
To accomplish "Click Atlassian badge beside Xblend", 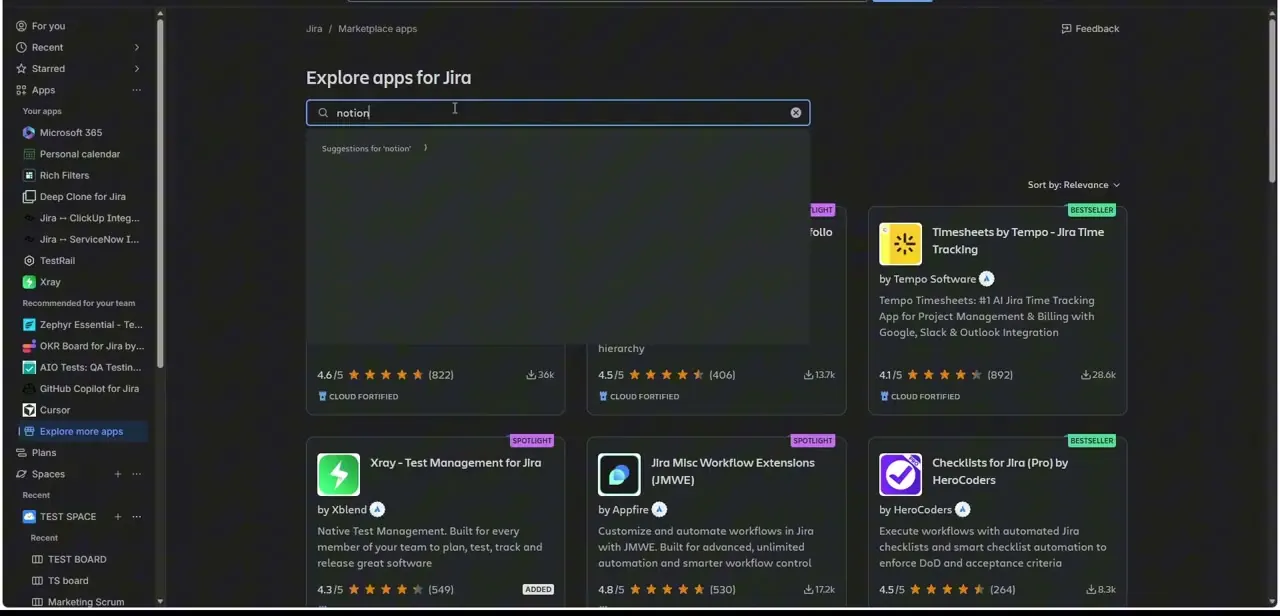I will pos(377,510).
